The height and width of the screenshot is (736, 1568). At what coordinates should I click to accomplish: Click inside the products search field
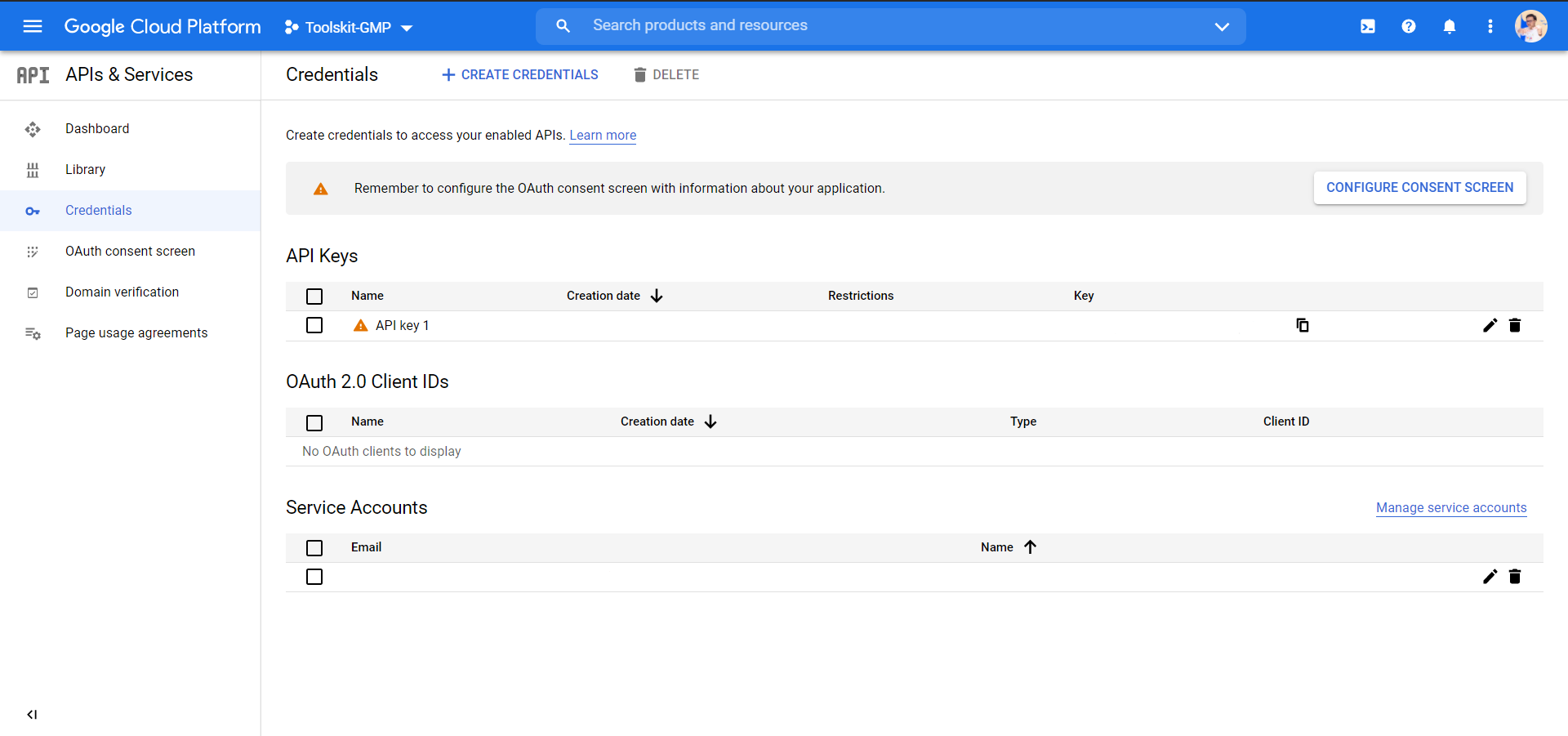[x=817, y=25]
